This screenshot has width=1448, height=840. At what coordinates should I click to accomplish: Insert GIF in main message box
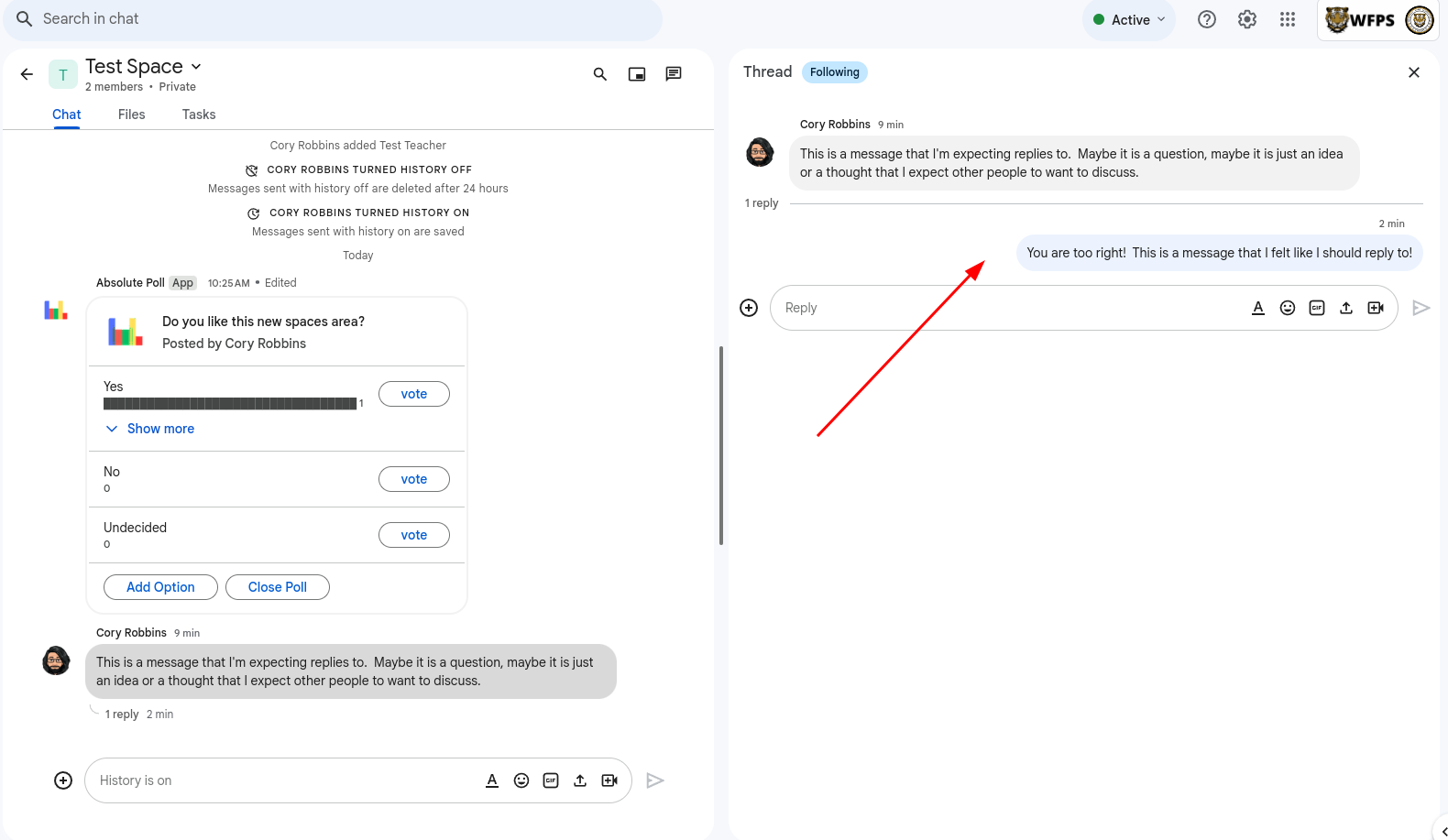point(551,780)
